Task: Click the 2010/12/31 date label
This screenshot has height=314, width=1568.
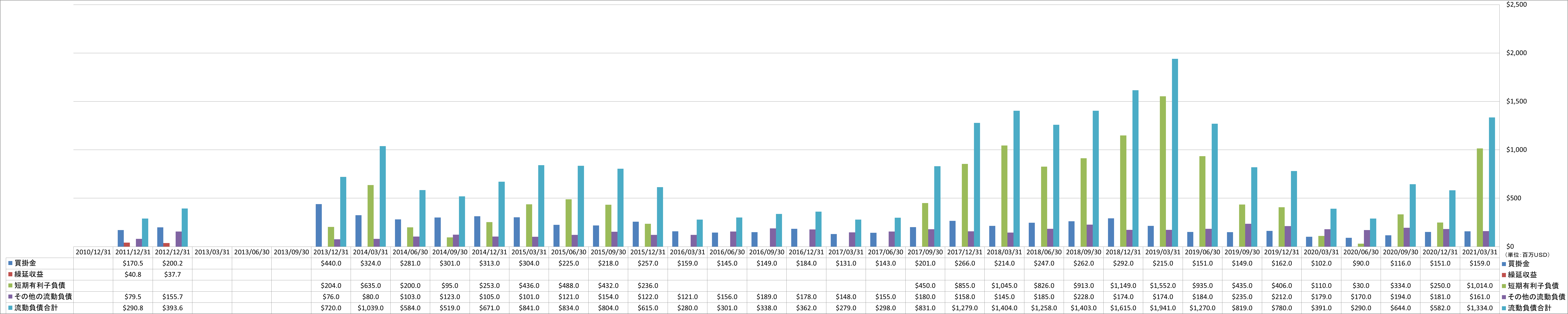Action: click(x=93, y=252)
